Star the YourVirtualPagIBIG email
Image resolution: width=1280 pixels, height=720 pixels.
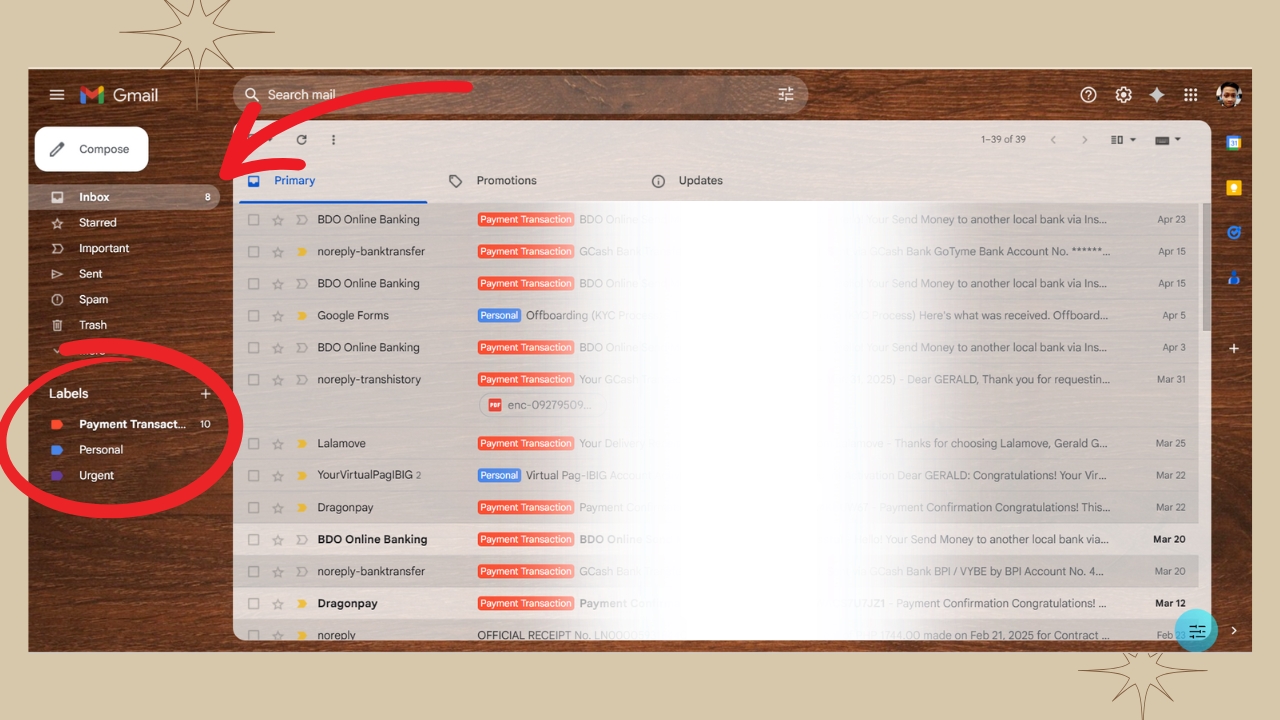(278, 475)
